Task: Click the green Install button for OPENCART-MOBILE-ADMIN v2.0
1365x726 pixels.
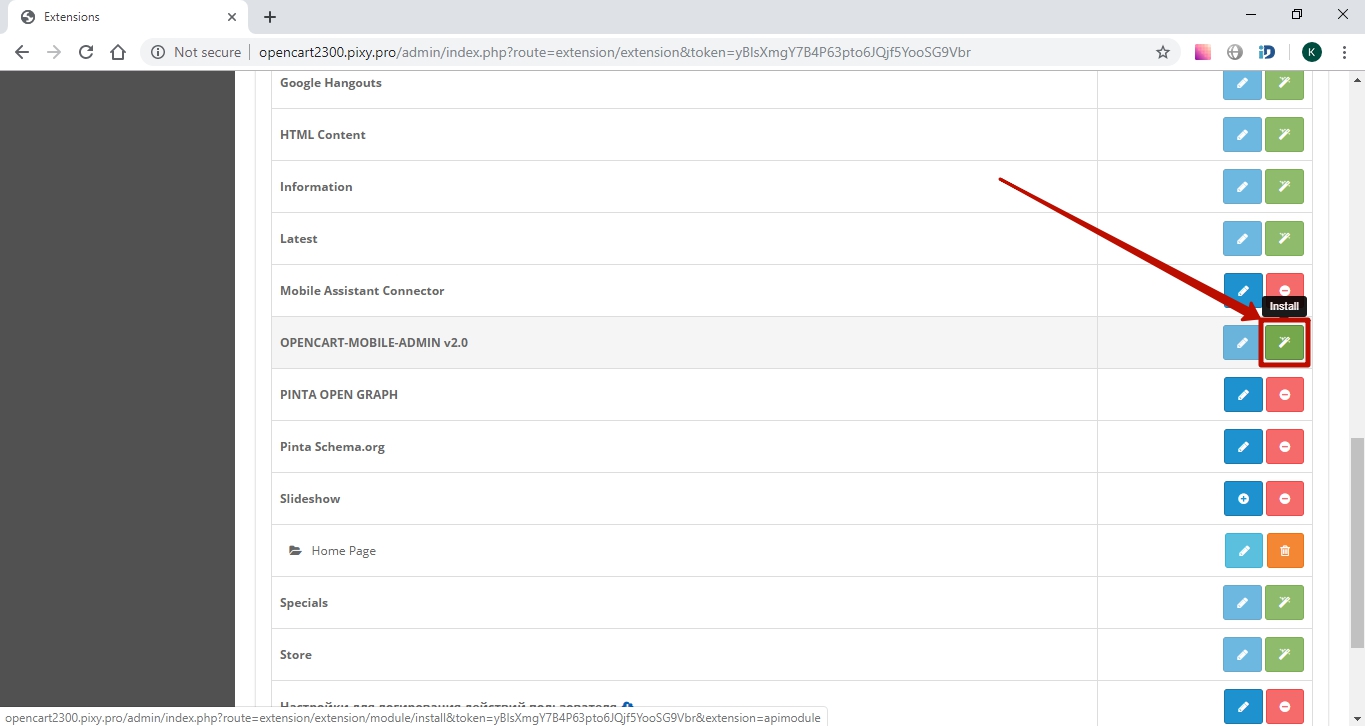Action: point(1284,343)
